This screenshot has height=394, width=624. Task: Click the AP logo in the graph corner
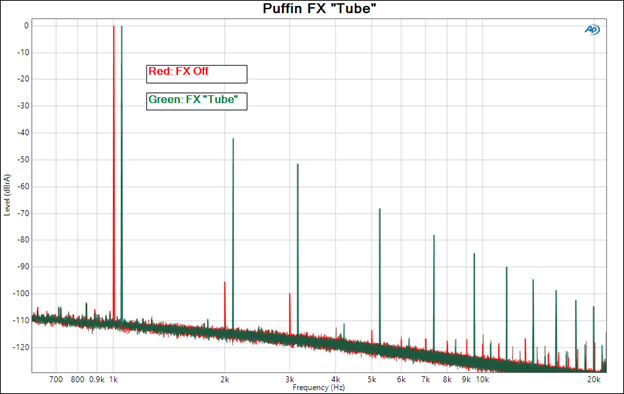click(592, 29)
